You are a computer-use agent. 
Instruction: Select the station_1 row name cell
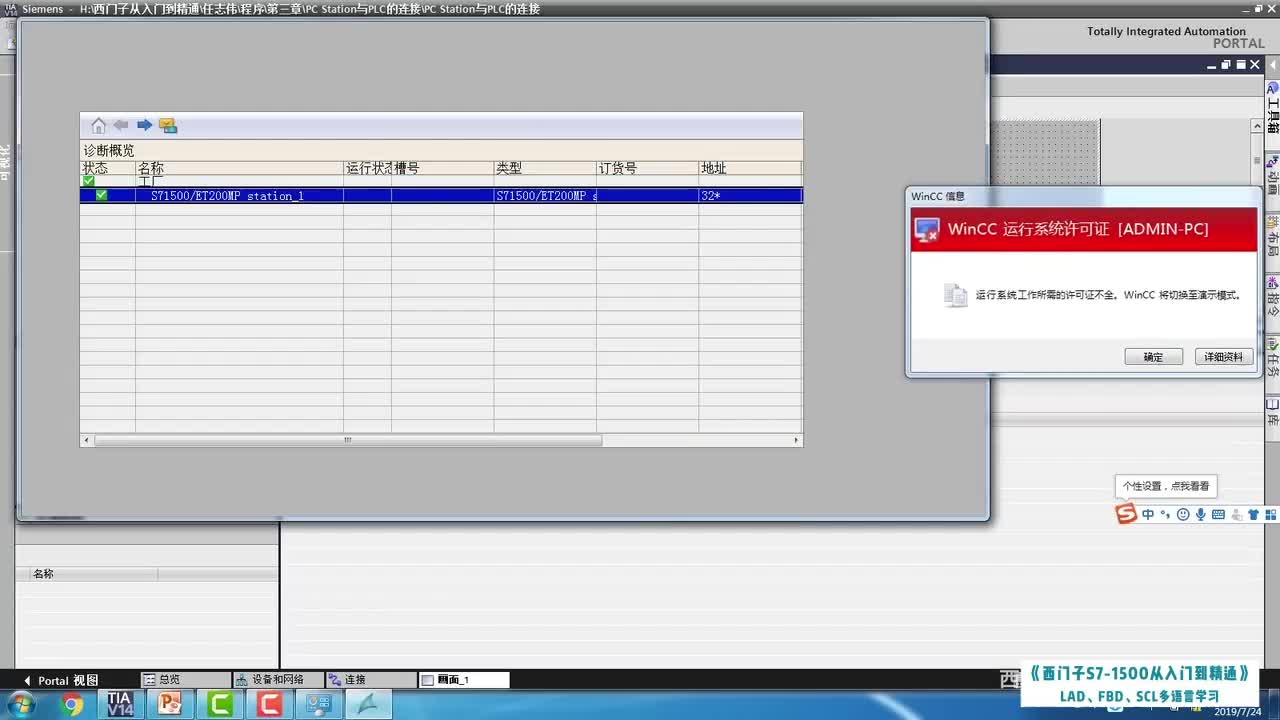point(240,196)
